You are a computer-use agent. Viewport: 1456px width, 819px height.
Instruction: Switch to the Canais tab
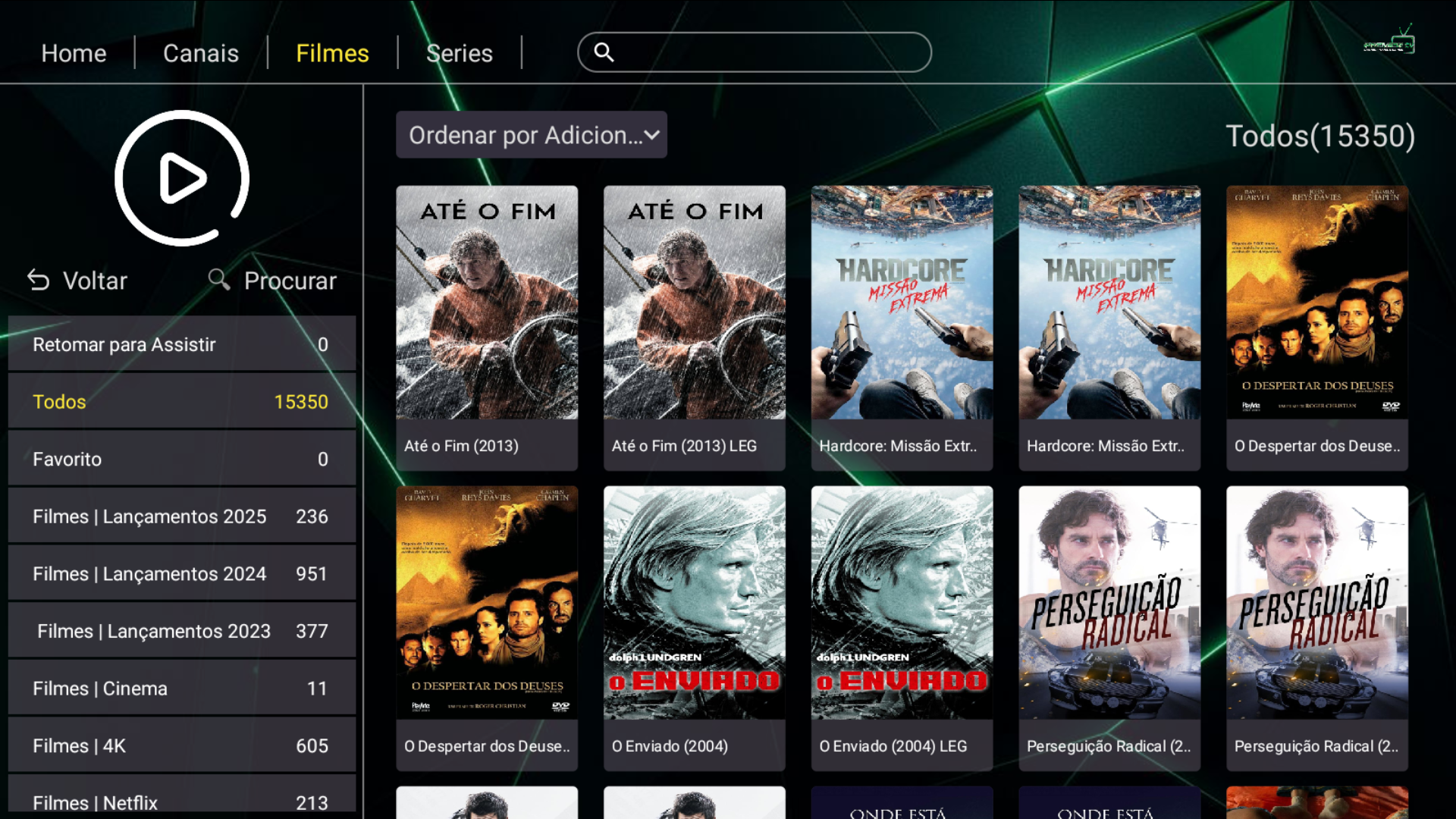pos(201,53)
